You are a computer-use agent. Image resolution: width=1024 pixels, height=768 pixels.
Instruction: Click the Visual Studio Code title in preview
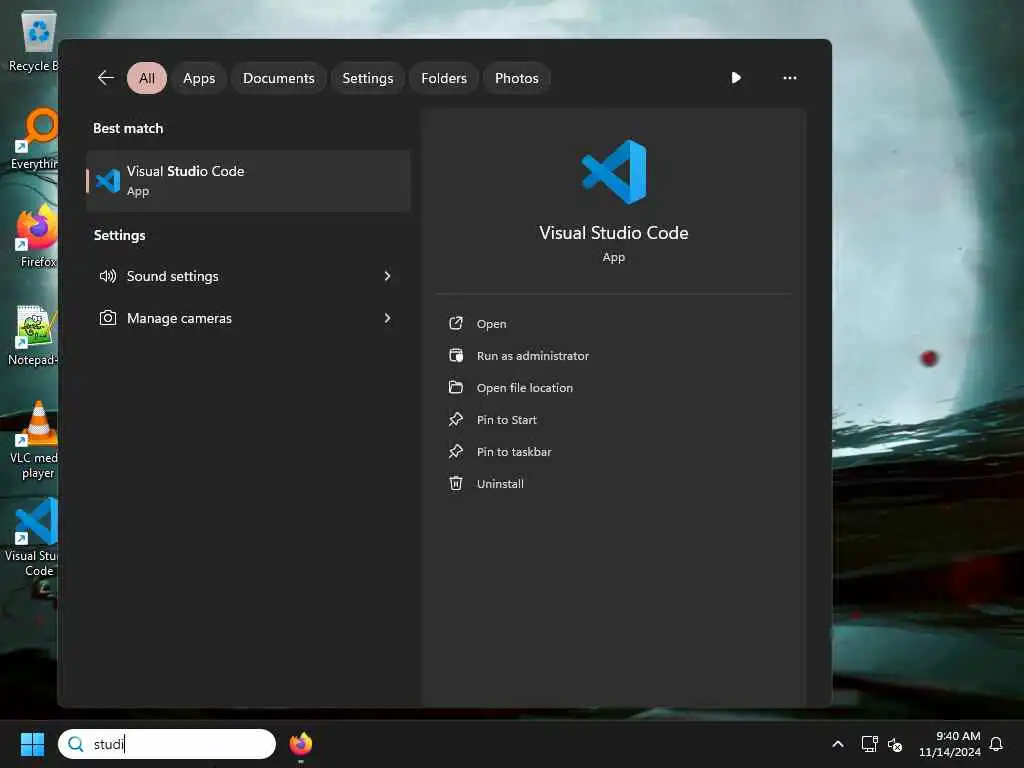[x=614, y=232]
